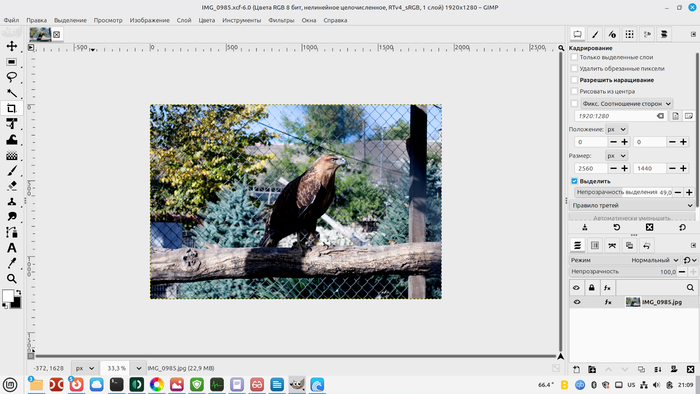
Task: Hide the IMG_0985.jpg layer eye icon
Action: 577,302
